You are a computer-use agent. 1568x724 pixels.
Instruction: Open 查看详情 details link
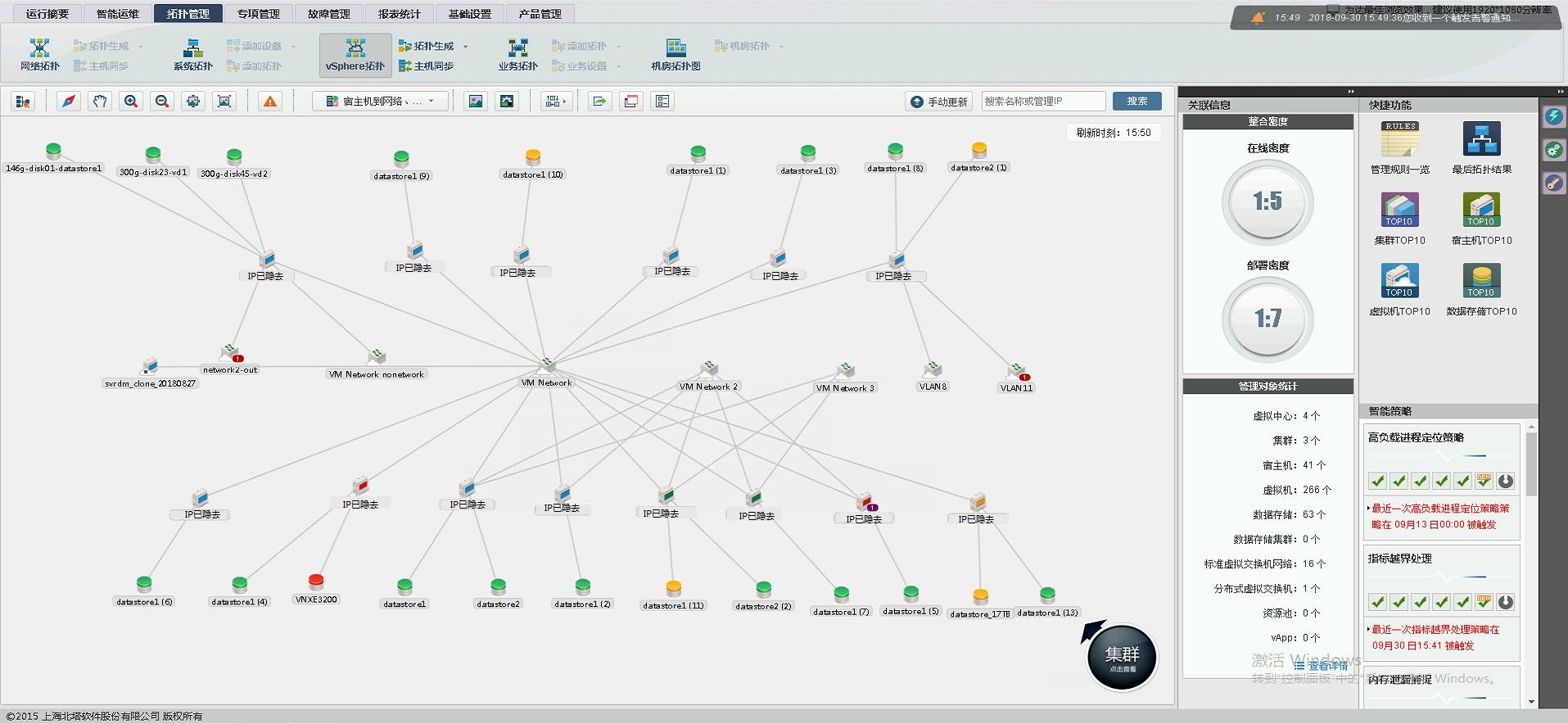click(1321, 666)
